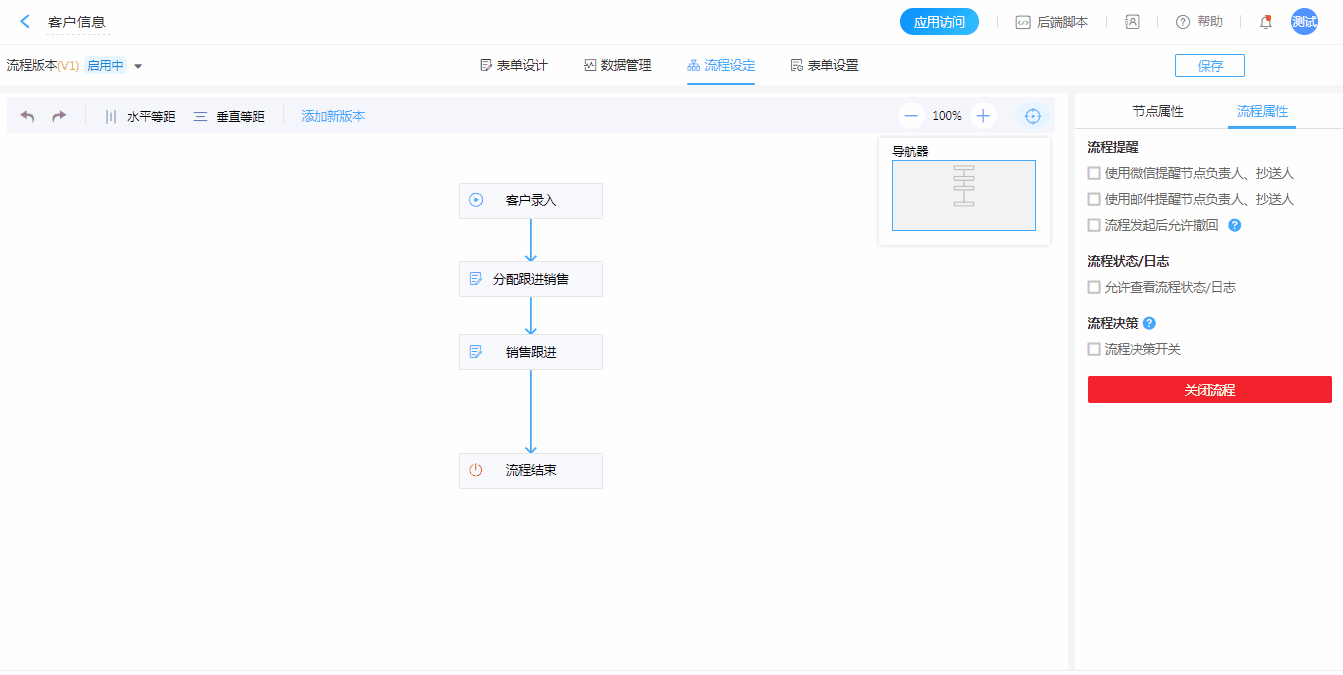Open the 表单设计 tab
Image resolution: width=1343 pixels, height=675 pixels.
[514, 66]
